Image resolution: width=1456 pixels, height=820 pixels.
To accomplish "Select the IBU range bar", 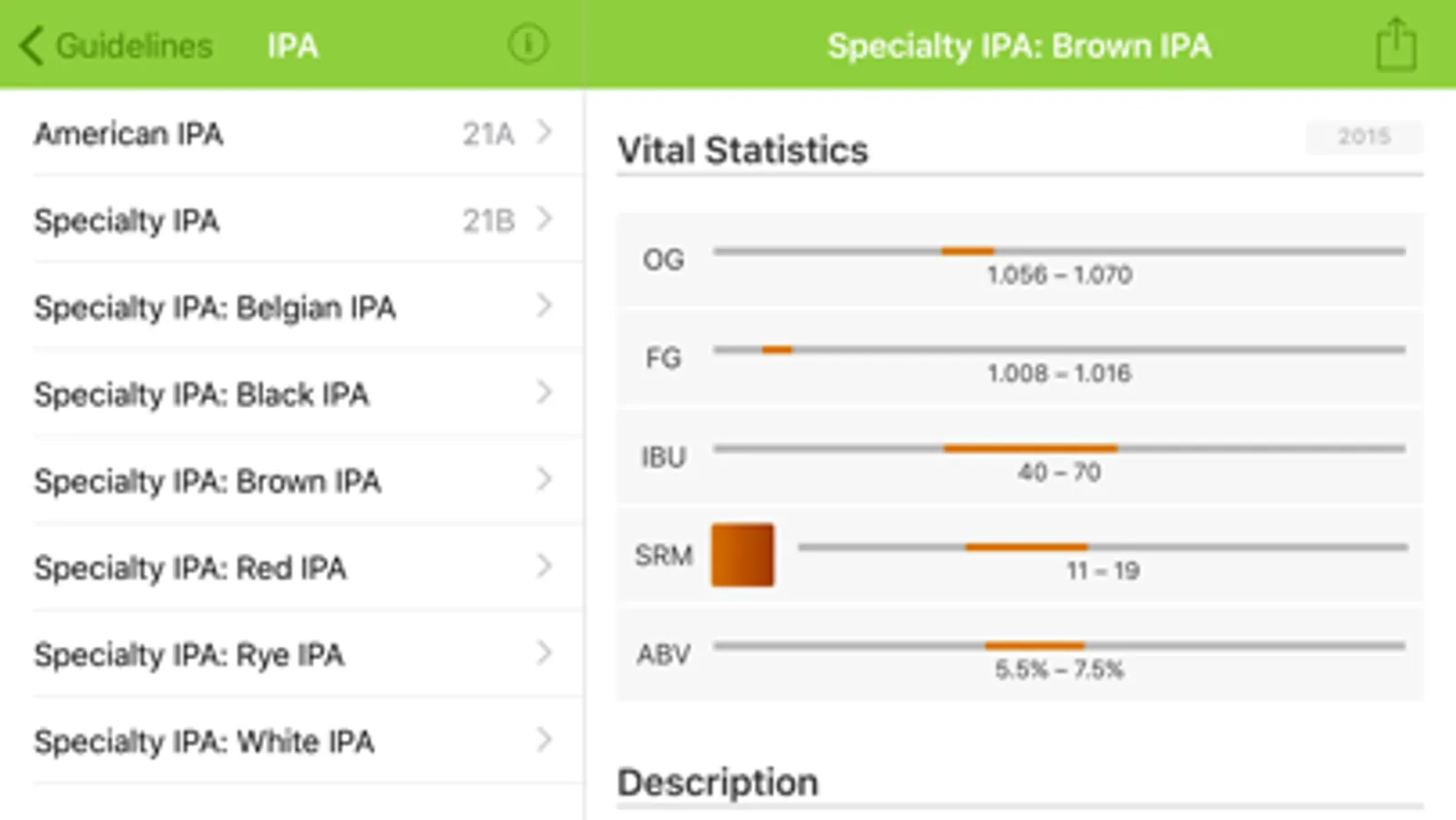I will pyautogui.click(x=1059, y=448).
